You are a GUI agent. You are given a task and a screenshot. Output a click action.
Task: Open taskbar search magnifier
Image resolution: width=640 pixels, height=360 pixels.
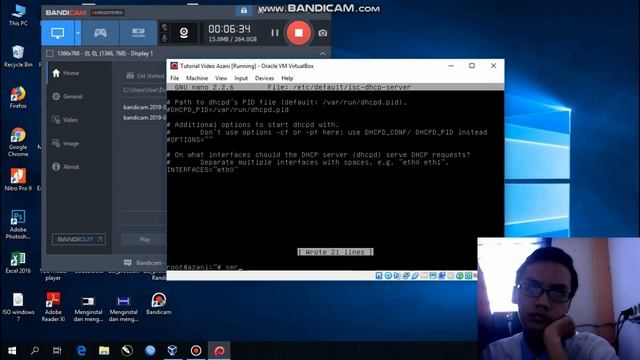tap(35, 351)
